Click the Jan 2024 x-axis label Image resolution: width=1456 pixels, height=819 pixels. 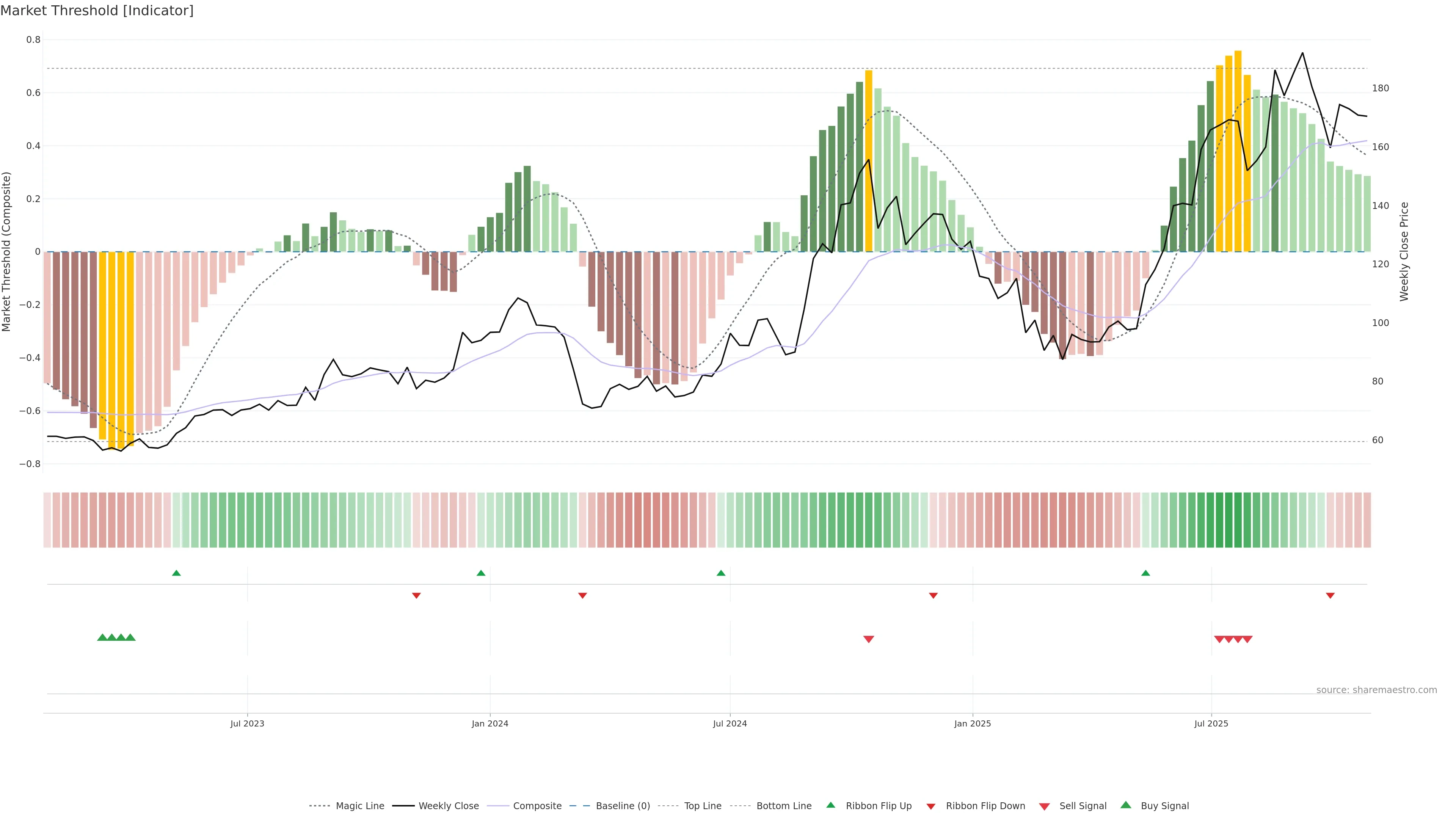490,723
